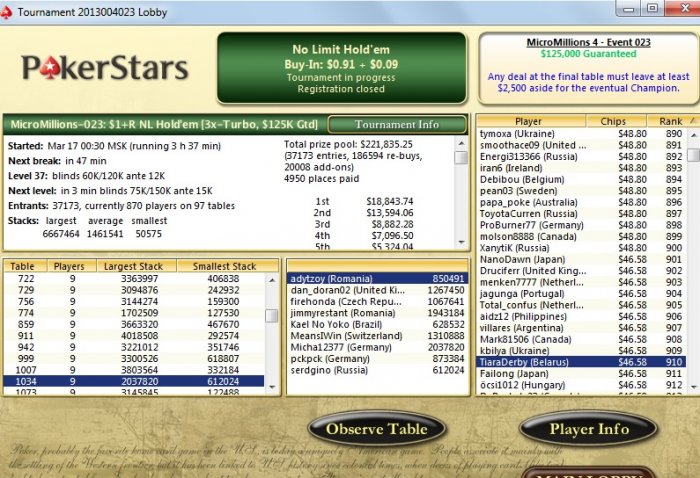The image size is (700, 478).
Task: Select tymoxa (Ukraine) in ranking list
Action: coord(582,134)
